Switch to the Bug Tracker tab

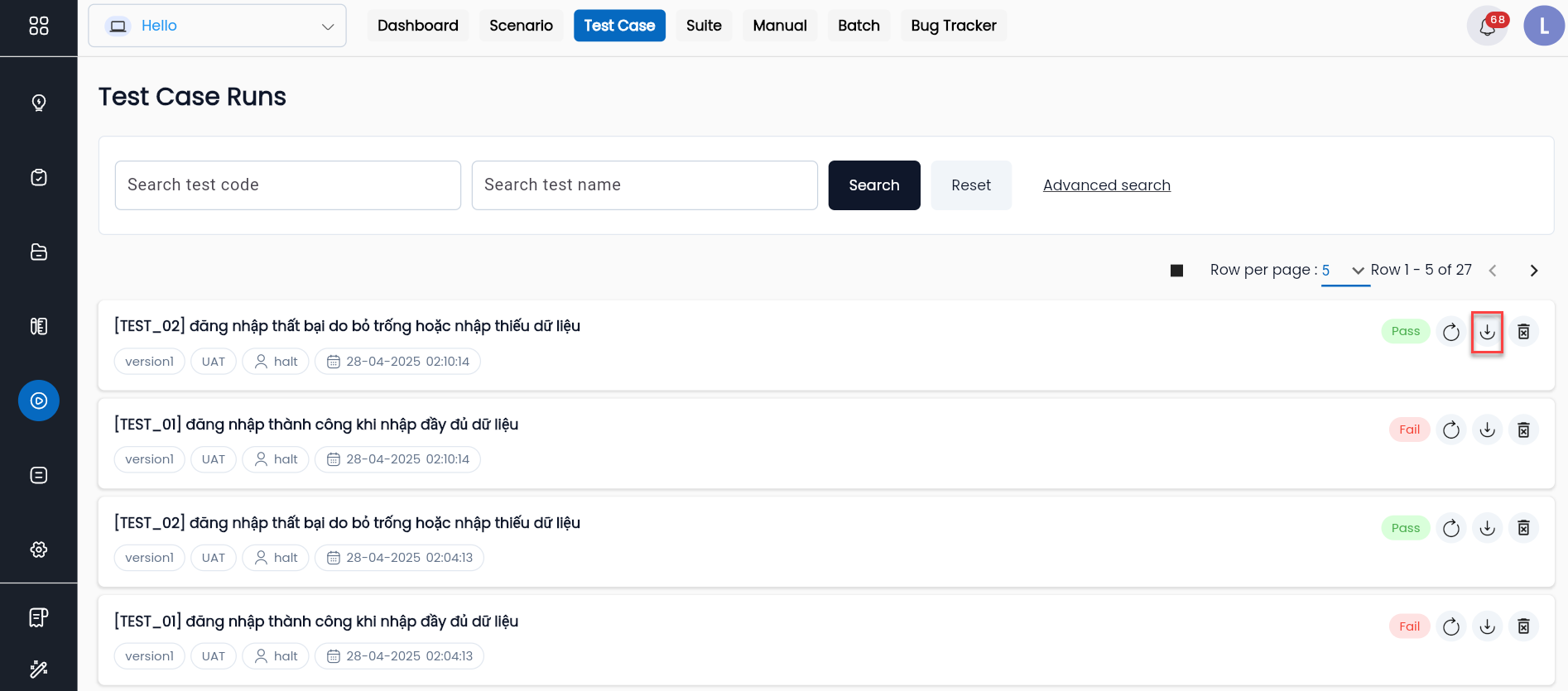click(x=954, y=26)
